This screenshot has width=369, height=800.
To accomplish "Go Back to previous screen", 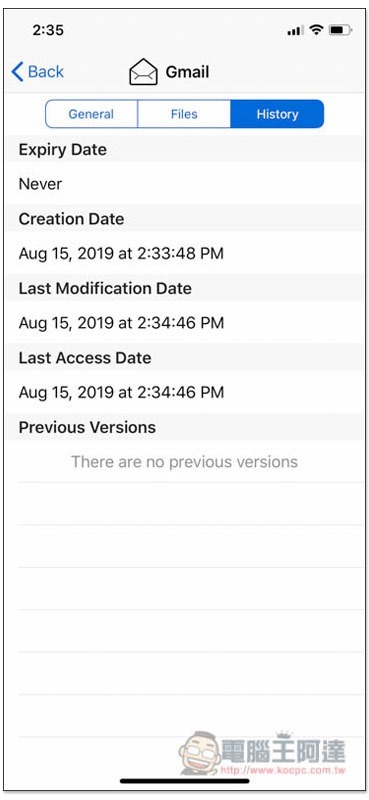I will (x=38, y=72).
